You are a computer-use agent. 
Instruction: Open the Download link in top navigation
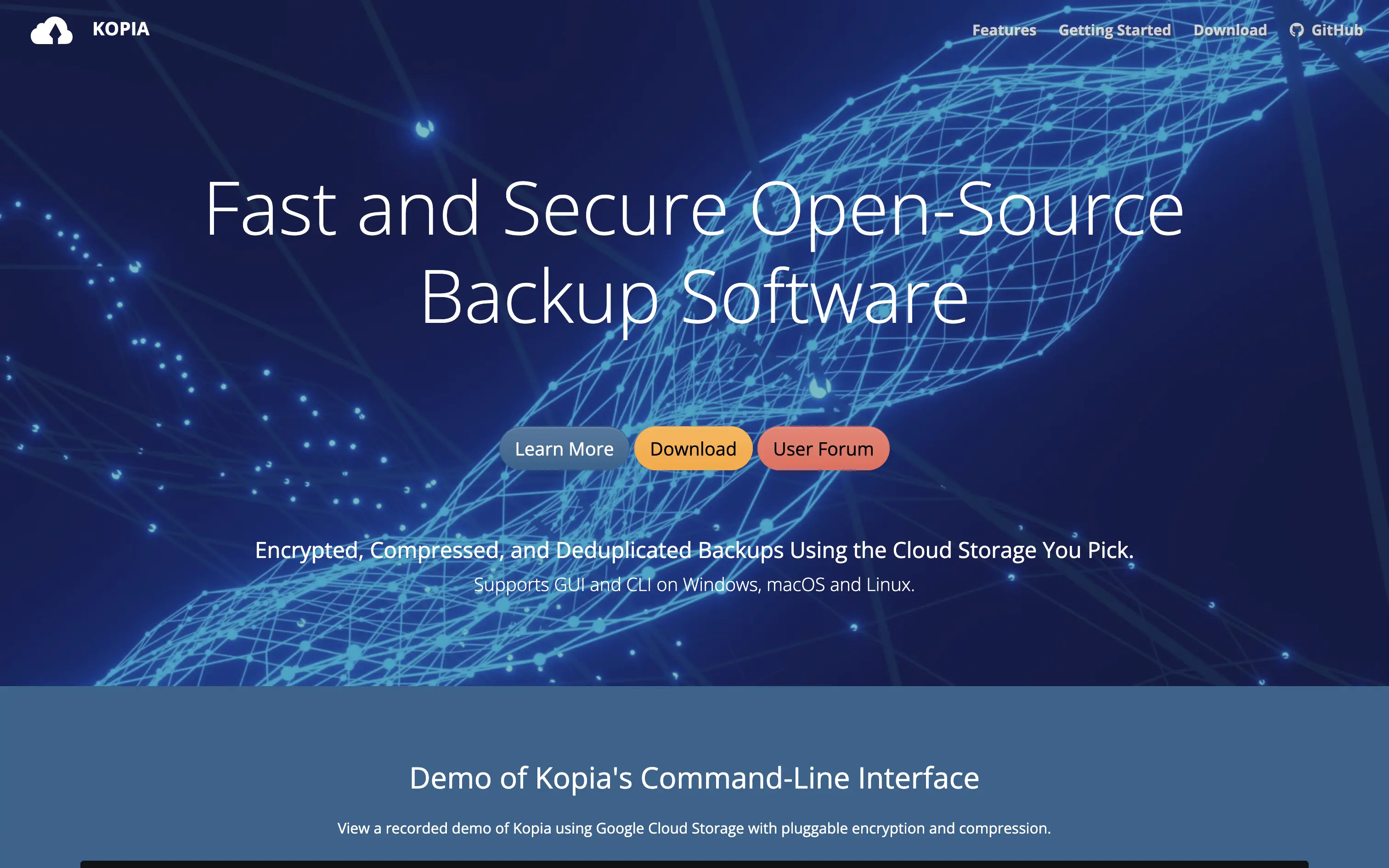1230,30
